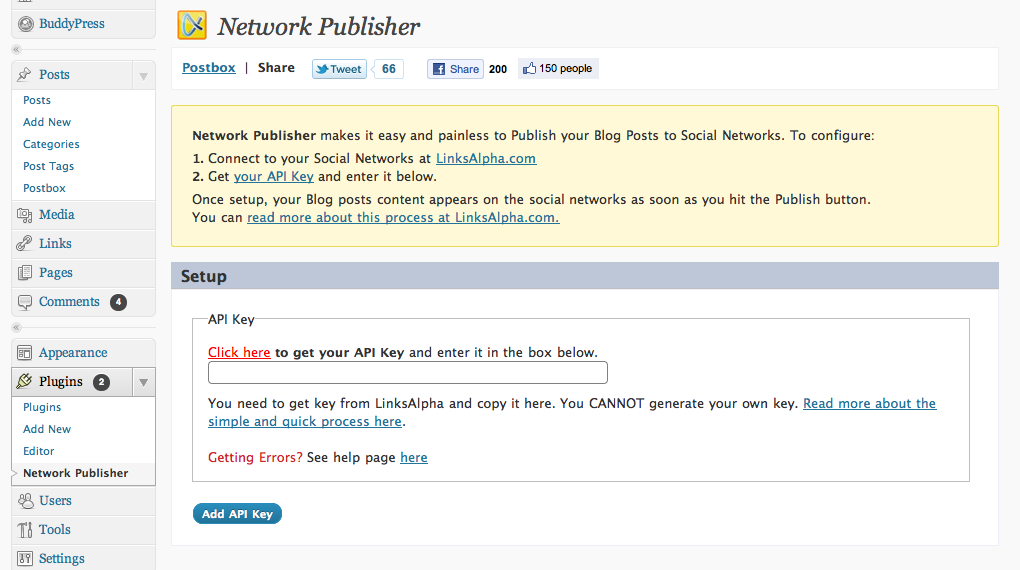Image resolution: width=1020 pixels, height=570 pixels.
Task: Toggle the Plugins menu dropdown arrow
Action: coord(143,383)
